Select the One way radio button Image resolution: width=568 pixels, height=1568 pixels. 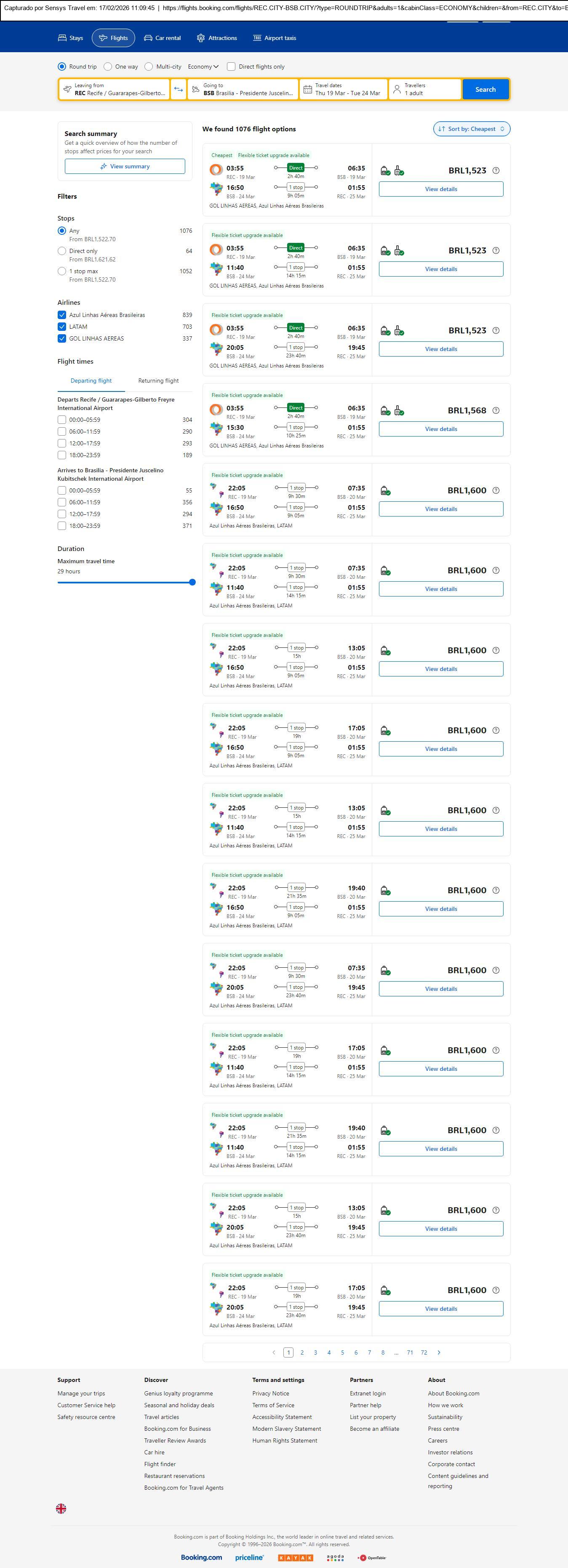108,67
